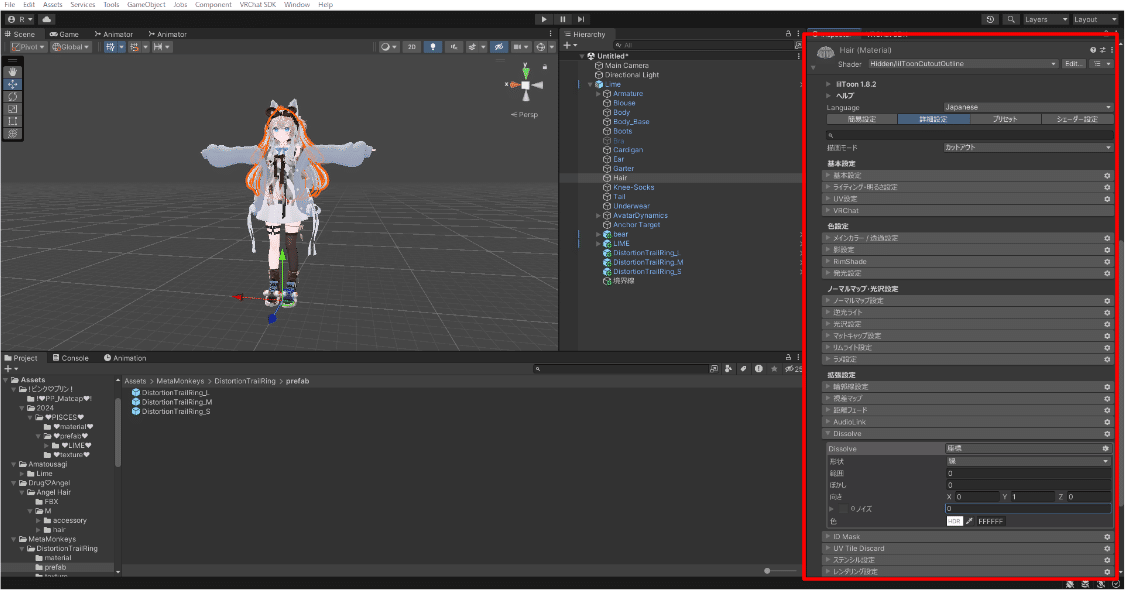Switch to the Console tab
Image resolution: width=1128 pixels, height=592 pixels.
(x=70, y=358)
